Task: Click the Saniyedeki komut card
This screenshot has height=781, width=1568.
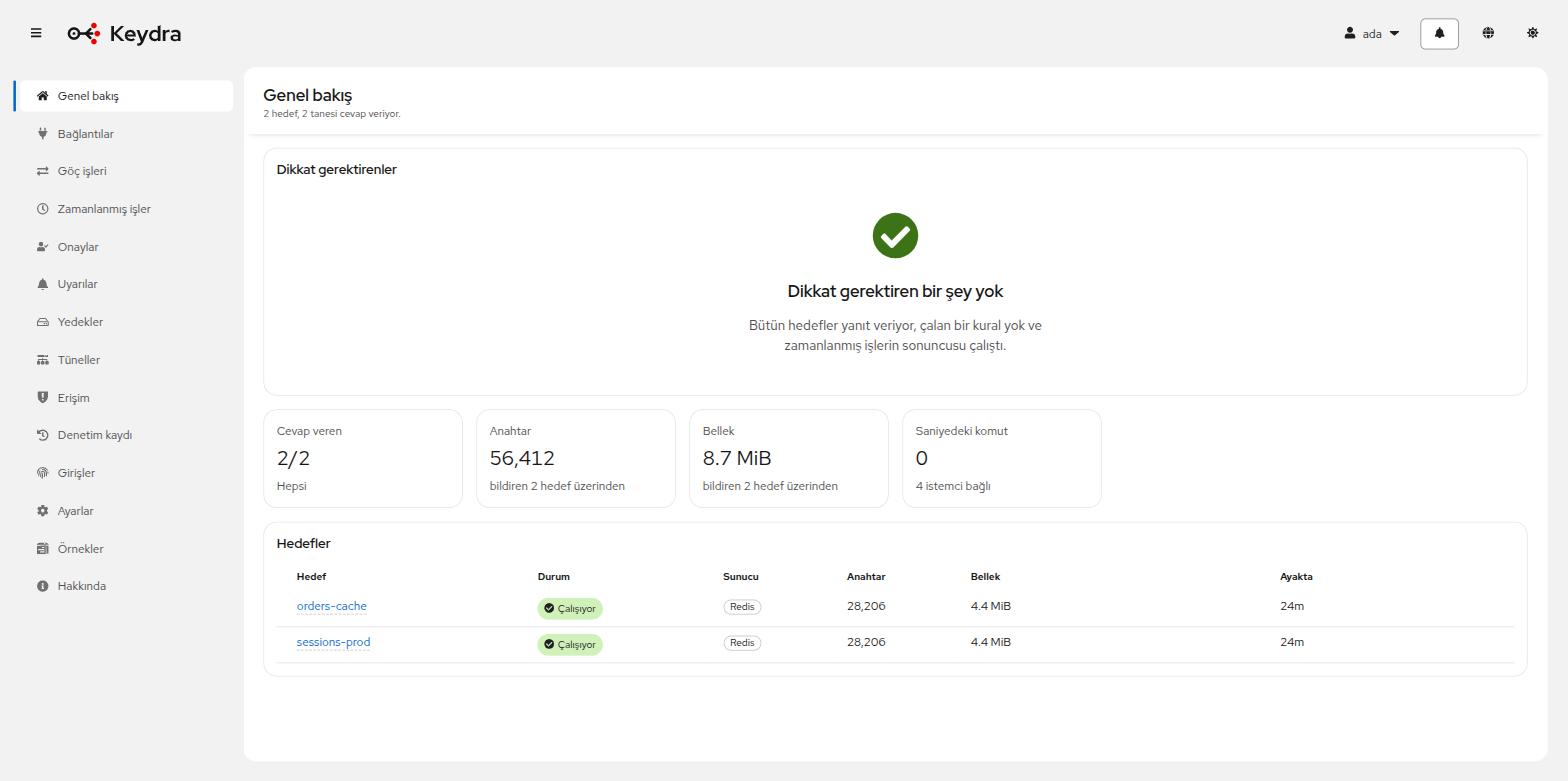Action: click(x=1002, y=458)
